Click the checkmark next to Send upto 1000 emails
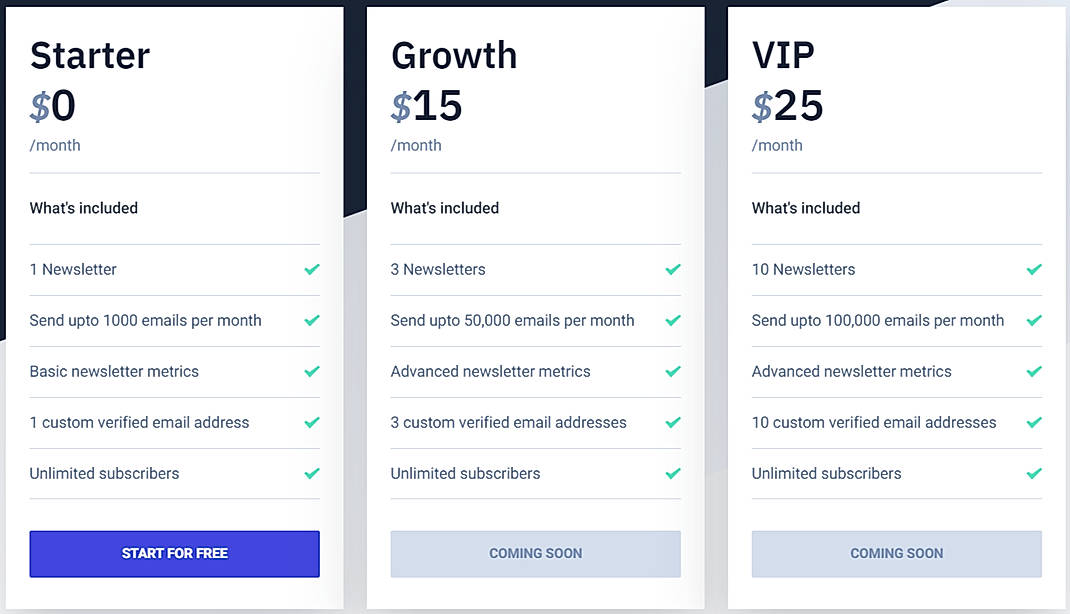 [x=311, y=320]
